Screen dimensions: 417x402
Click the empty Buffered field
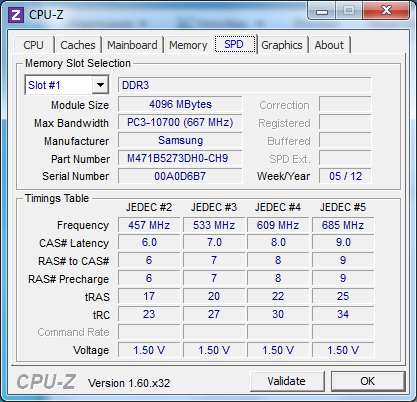[x=345, y=140]
